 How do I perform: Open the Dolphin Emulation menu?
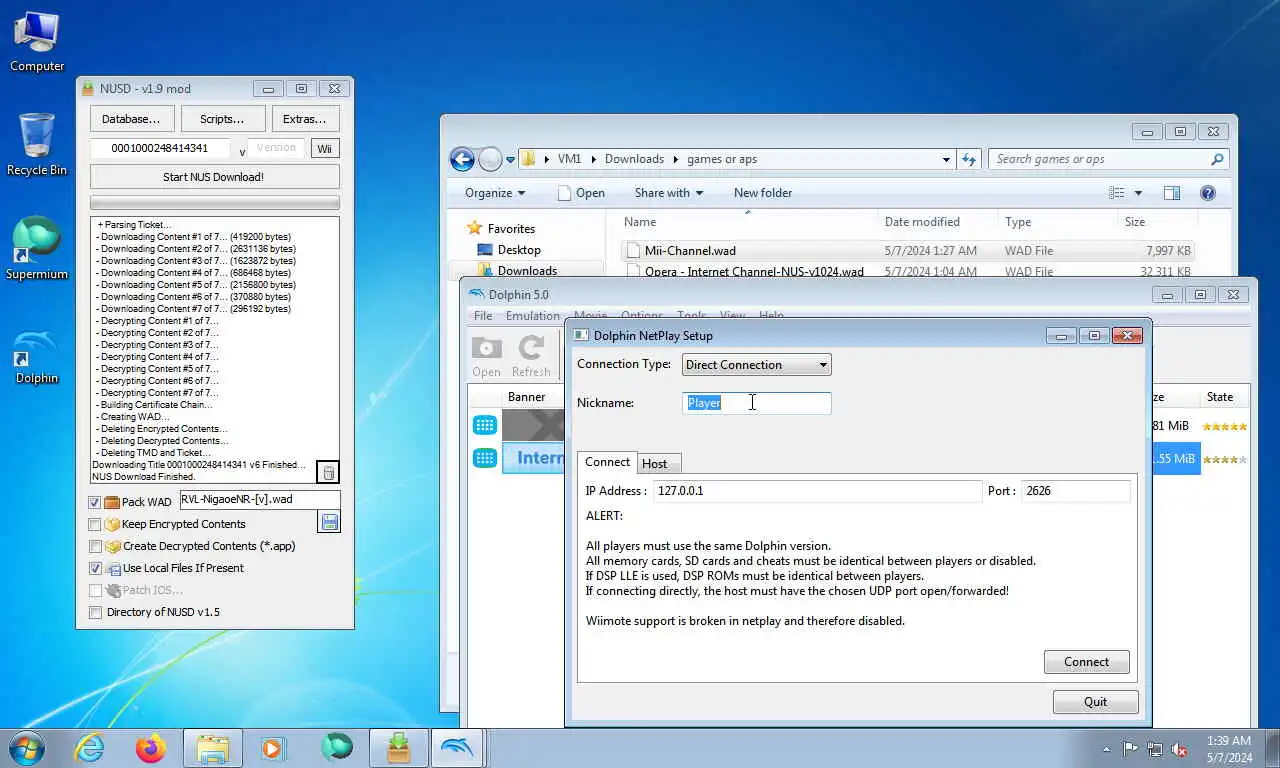tap(532, 316)
